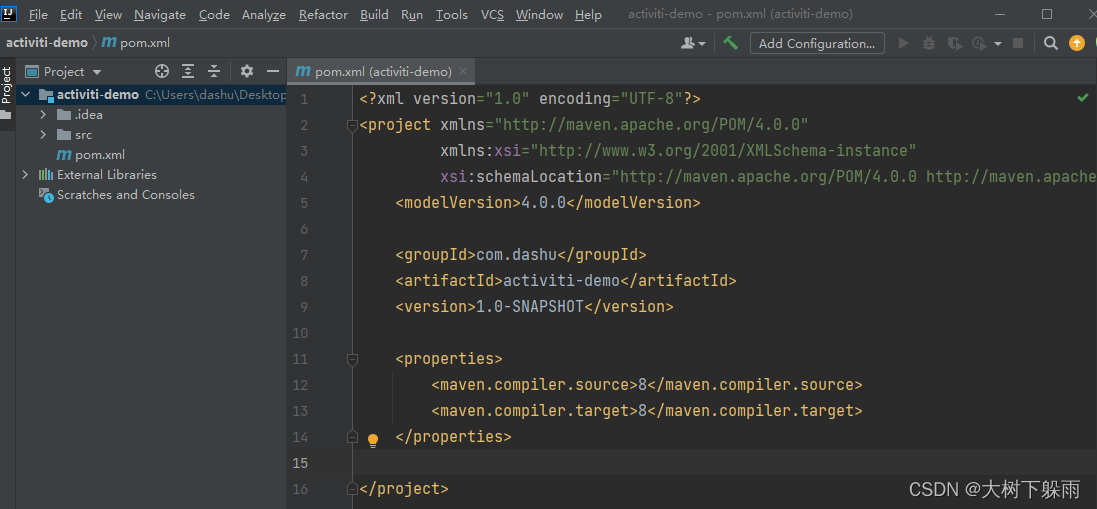Screen dimensions: 1097x509
Task: Click the Debug bug icon
Action: (928, 43)
